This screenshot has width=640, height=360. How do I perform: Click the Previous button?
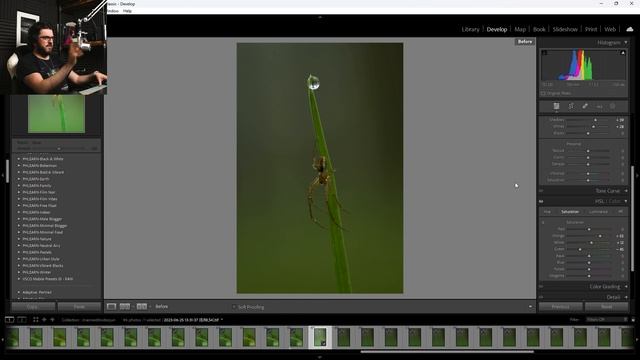click(x=560, y=307)
